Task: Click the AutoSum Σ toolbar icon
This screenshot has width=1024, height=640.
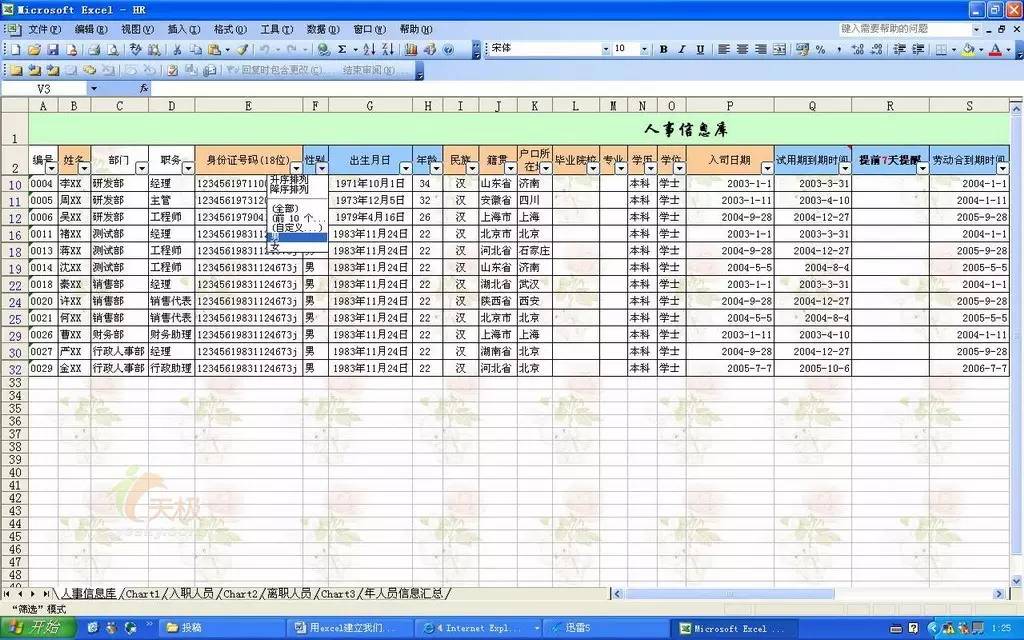Action: pyautogui.click(x=342, y=50)
